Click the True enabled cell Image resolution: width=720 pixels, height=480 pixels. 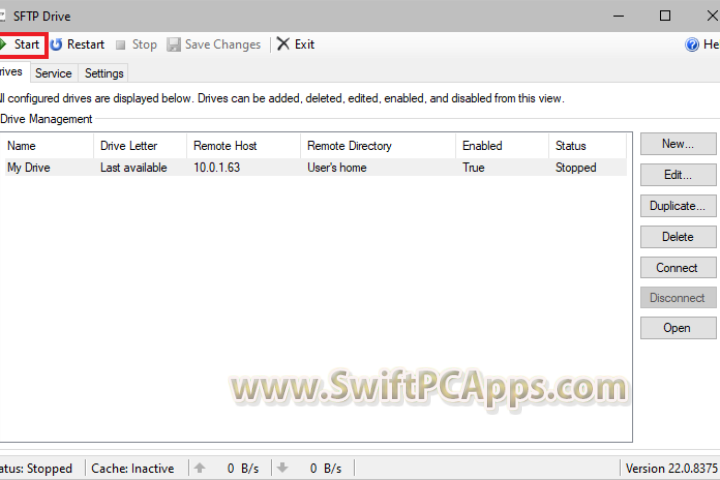coord(473,168)
